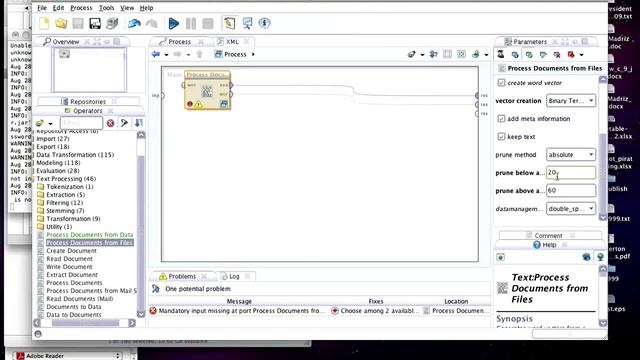640x360 pixels.
Task: Toggle add meta information checkbox
Action: click(501, 119)
